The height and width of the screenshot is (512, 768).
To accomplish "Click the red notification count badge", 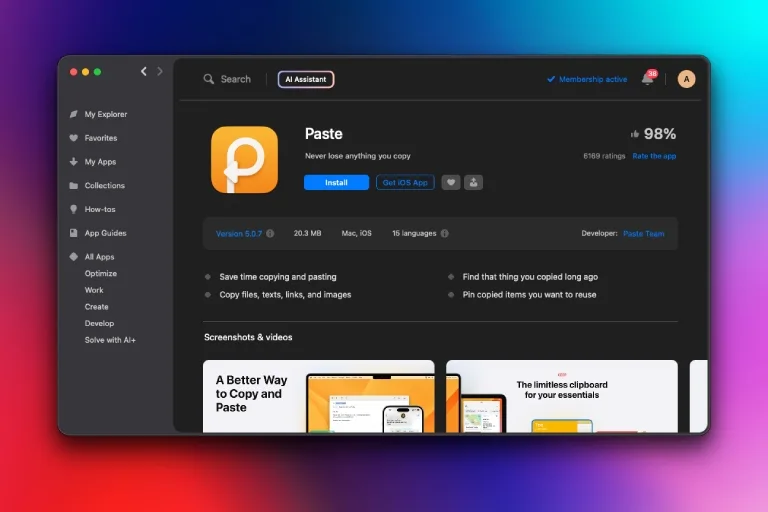I will click(x=652, y=73).
